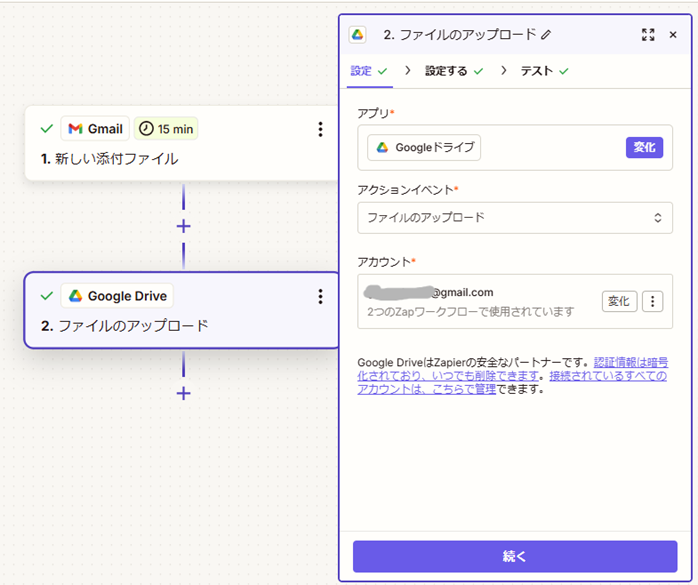This screenshot has width=698, height=585.
Task: Select the step 2 ファイルのアップロード card
Action: (182, 310)
